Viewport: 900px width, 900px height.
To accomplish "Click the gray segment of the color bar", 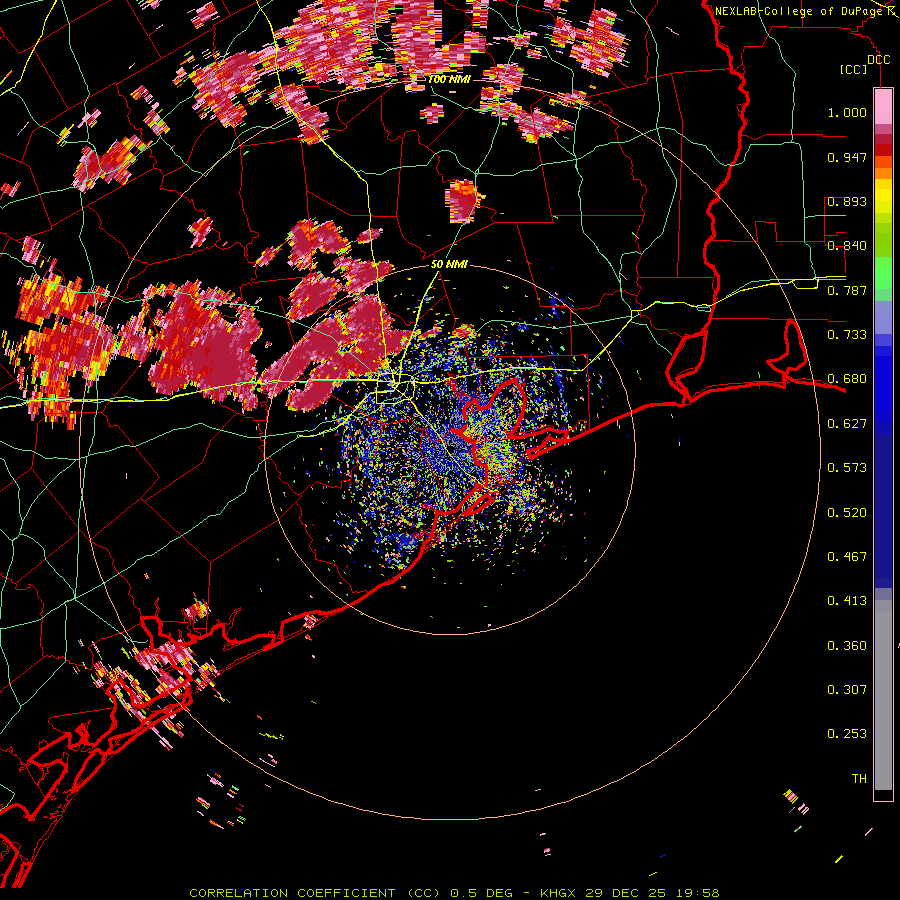I will point(883,695).
